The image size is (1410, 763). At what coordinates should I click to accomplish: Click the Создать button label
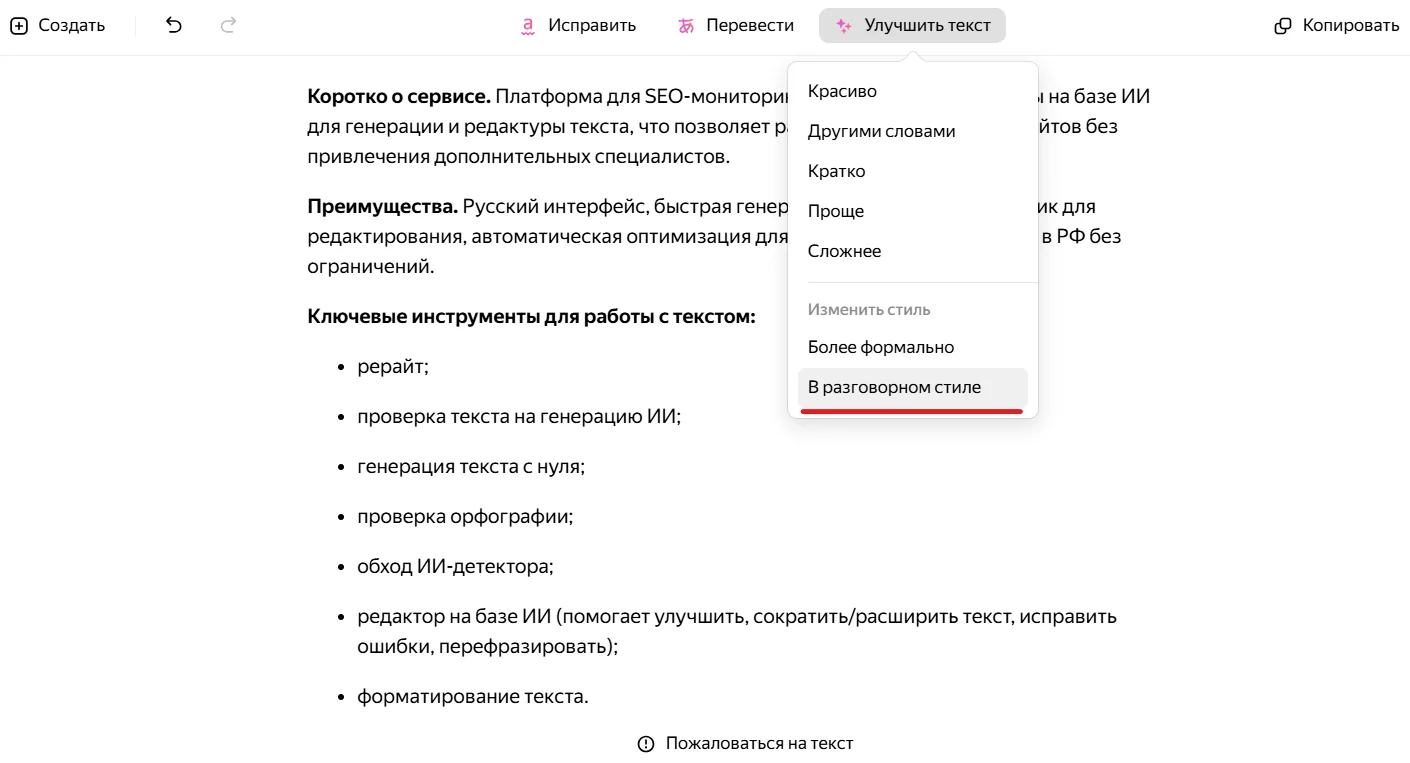coord(71,26)
